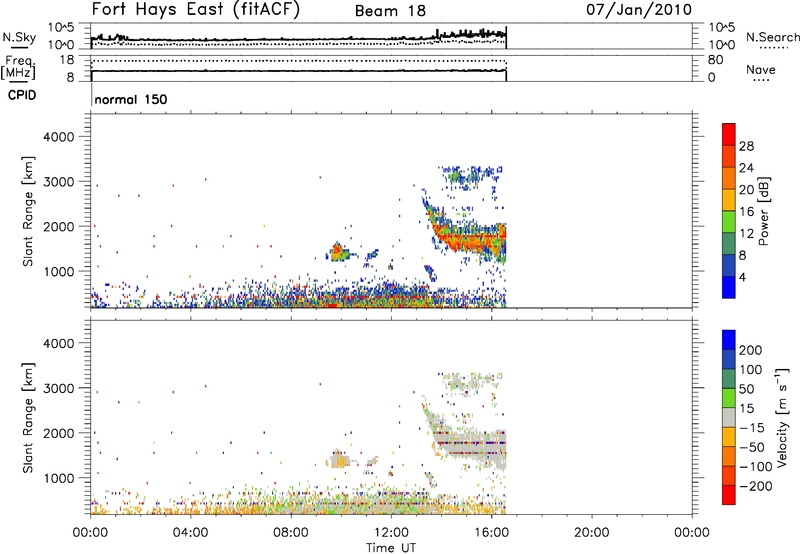Viewport: 800px width, 554px height.
Task: Click the "08:00" time axis label
Action: coord(291,533)
